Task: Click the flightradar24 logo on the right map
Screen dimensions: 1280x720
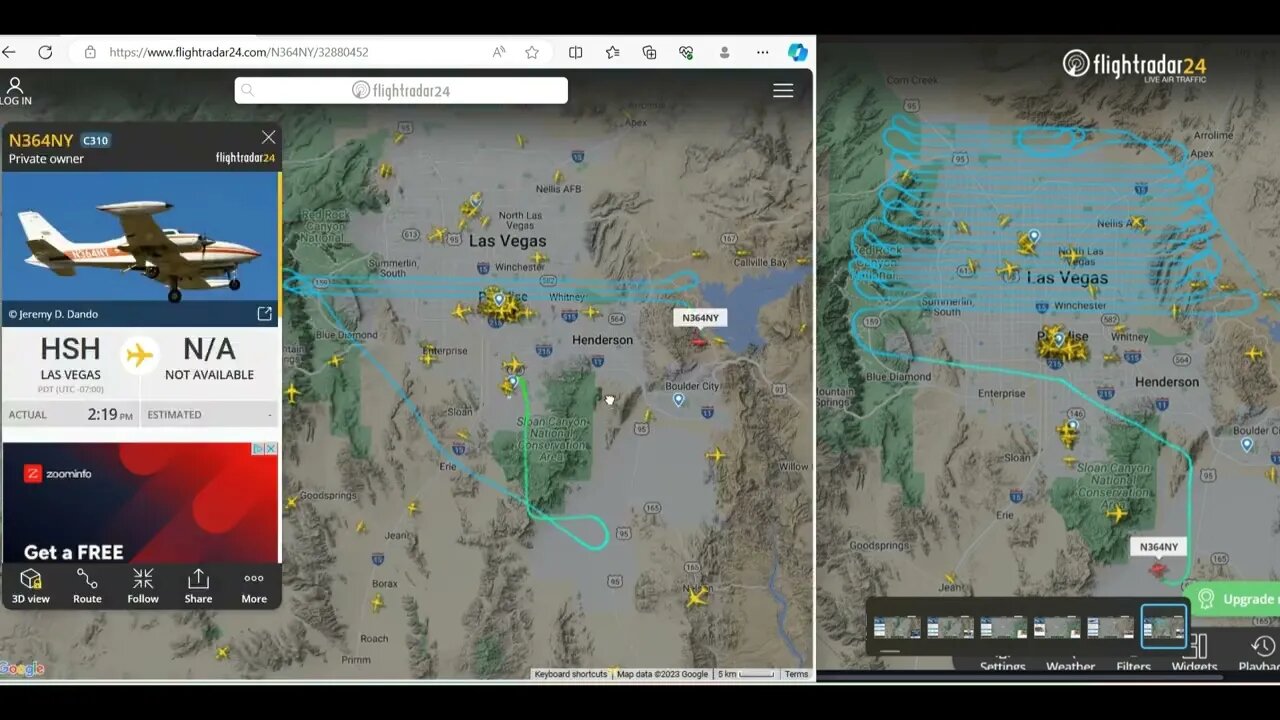Action: (1135, 66)
